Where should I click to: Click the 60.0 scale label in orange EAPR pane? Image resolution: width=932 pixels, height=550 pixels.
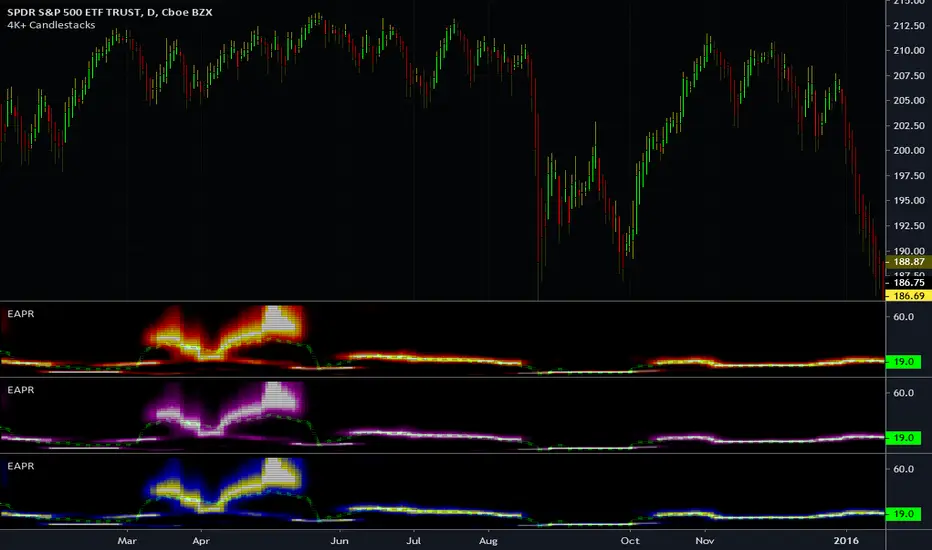pyautogui.click(x=903, y=317)
